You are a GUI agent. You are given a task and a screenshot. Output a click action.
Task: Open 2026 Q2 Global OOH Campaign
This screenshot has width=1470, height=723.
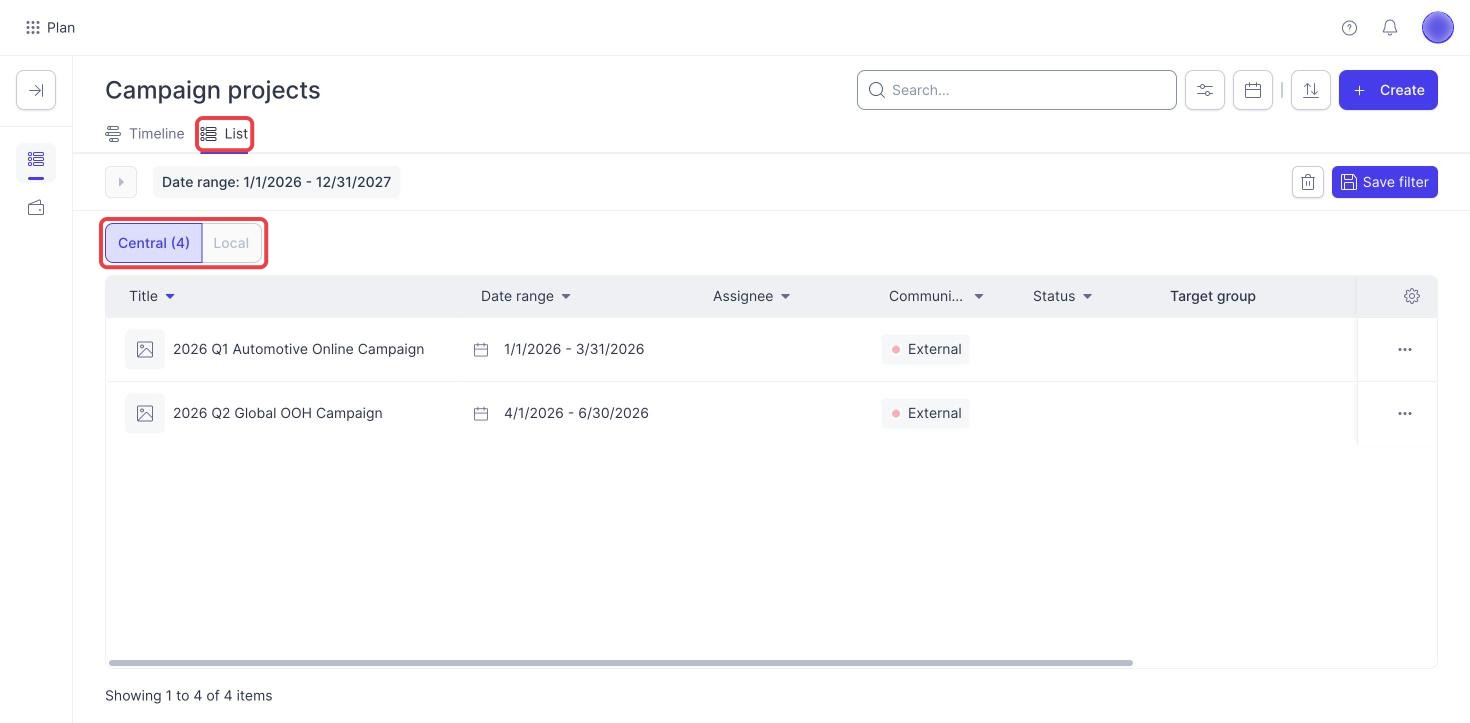click(x=277, y=413)
